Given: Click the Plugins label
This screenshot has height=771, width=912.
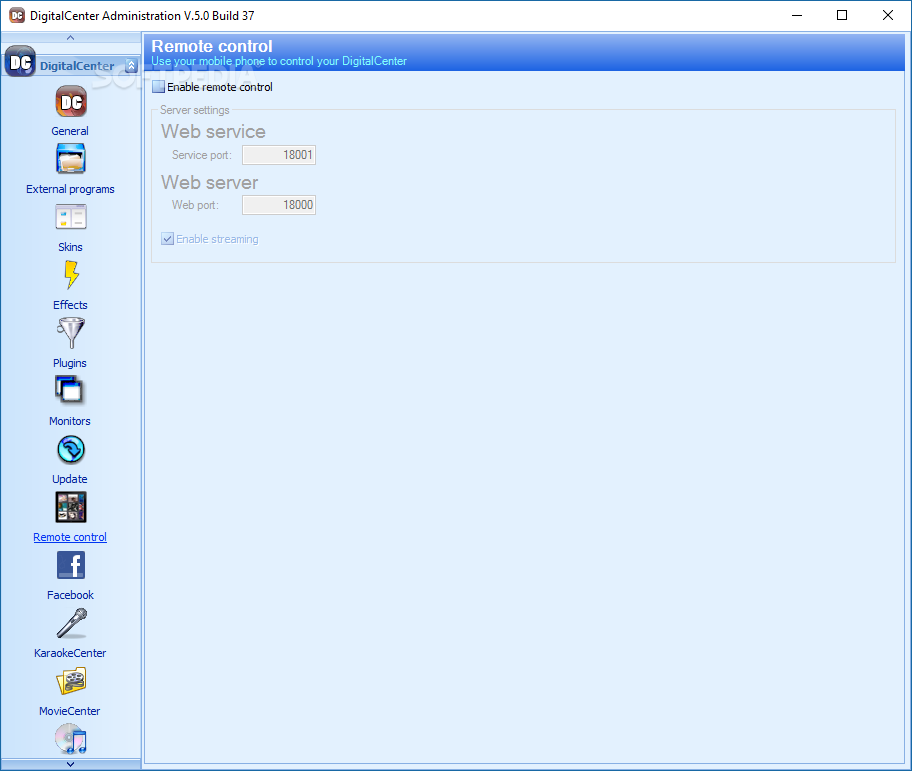Looking at the screenshot, I should [x=70, y=363].
